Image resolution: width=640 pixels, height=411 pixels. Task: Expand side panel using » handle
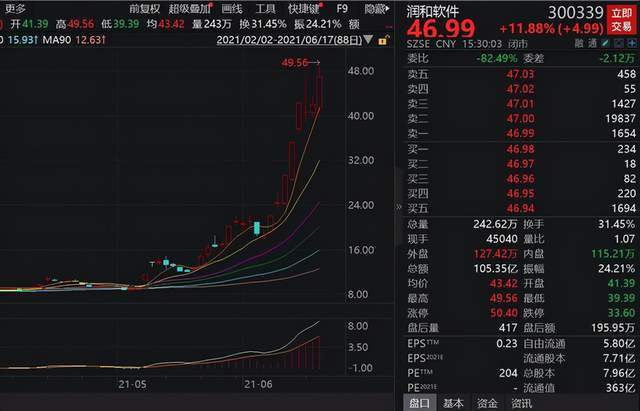pos(399,207)
